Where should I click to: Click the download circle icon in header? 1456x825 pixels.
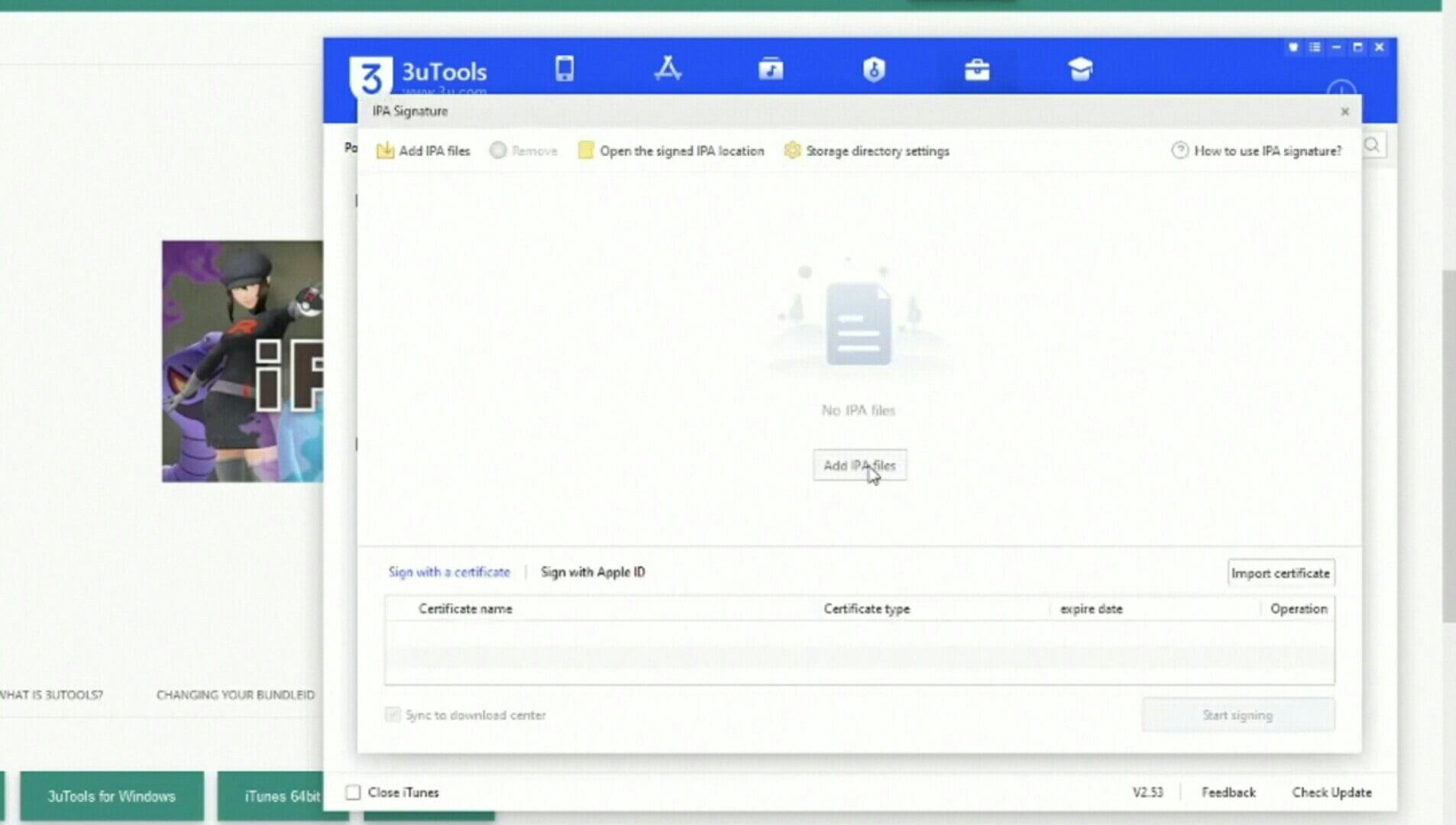point(1341,88)
